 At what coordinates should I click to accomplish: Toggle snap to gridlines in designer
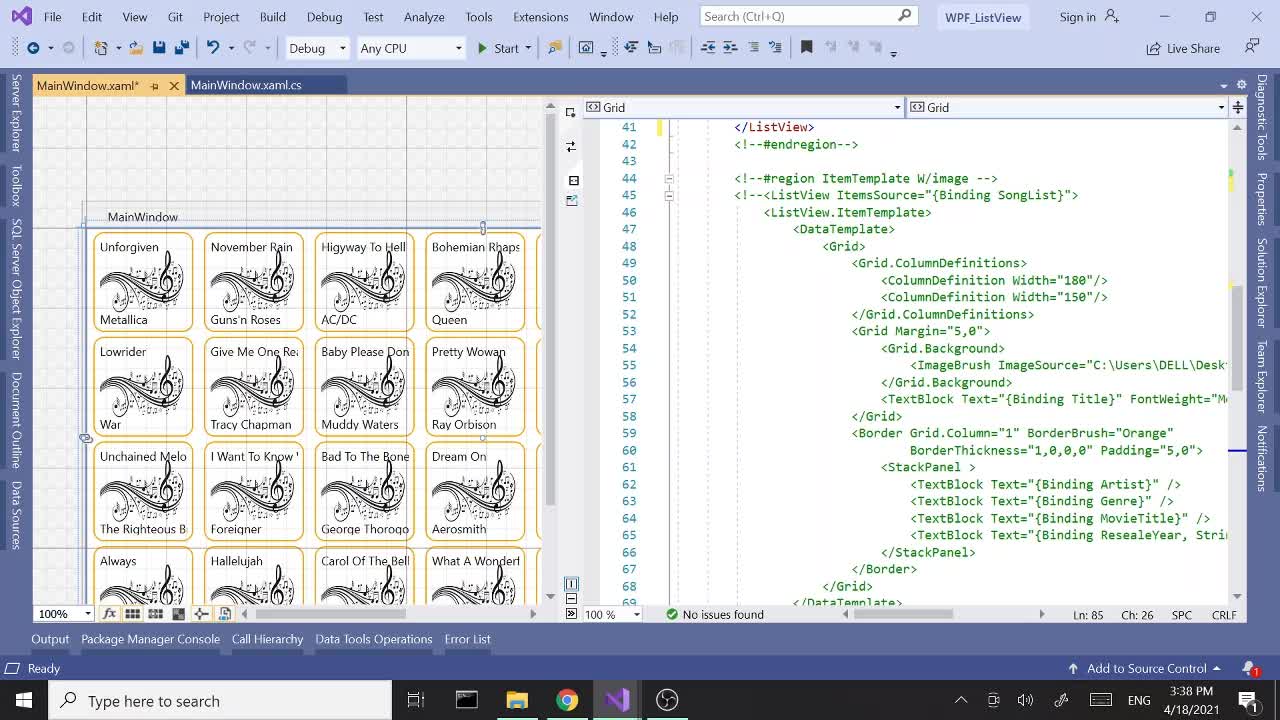point(155,614)
